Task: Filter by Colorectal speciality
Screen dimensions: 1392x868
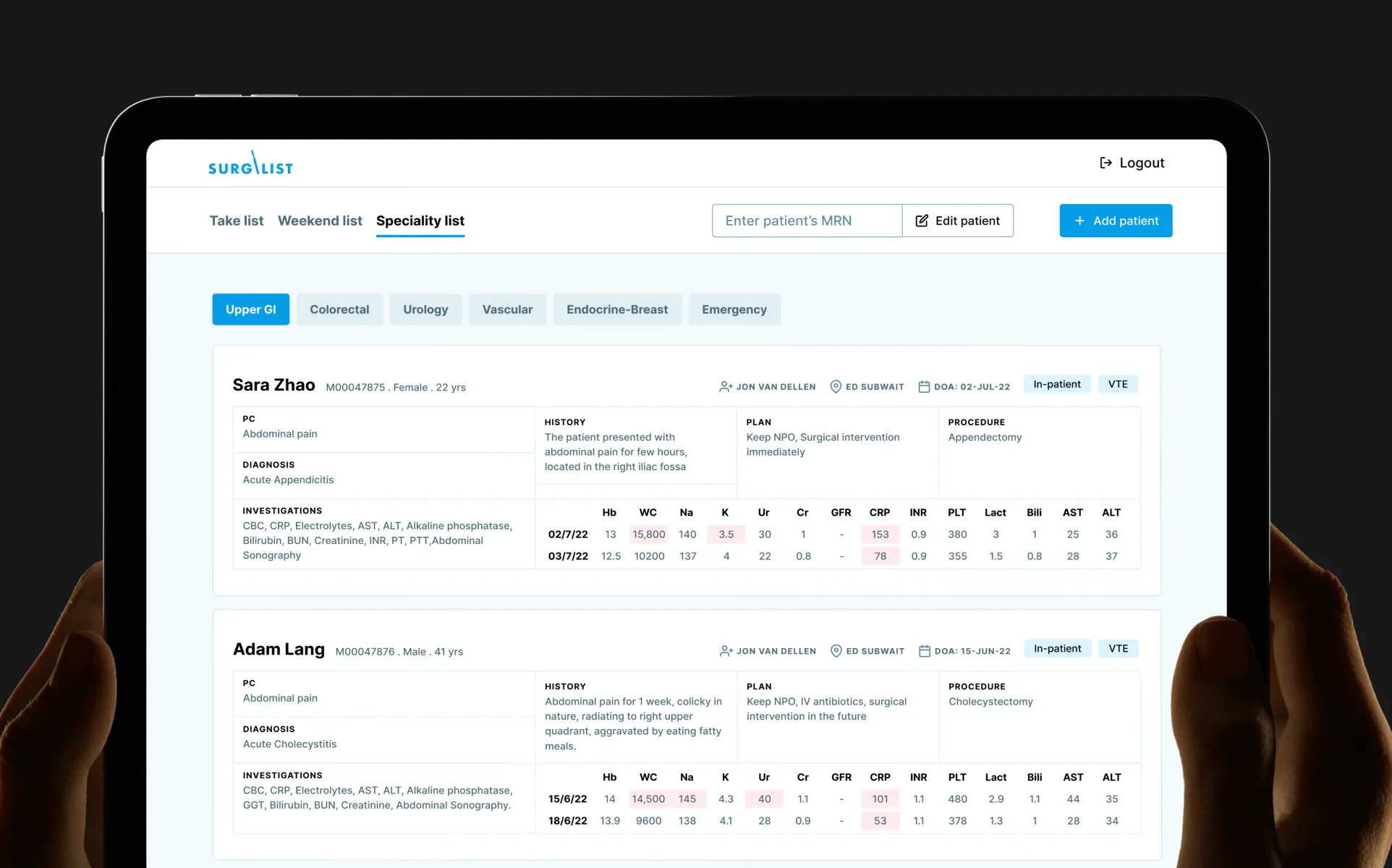Action: pos(339,310)
